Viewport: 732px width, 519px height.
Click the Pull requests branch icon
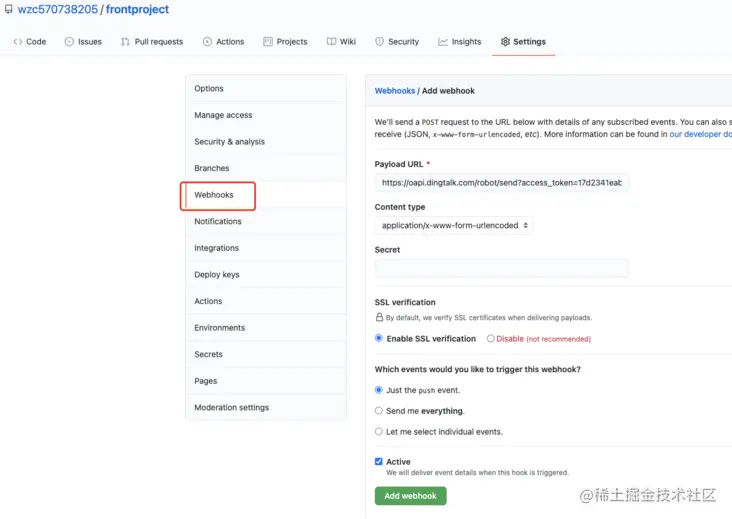[x=125, y=42]
